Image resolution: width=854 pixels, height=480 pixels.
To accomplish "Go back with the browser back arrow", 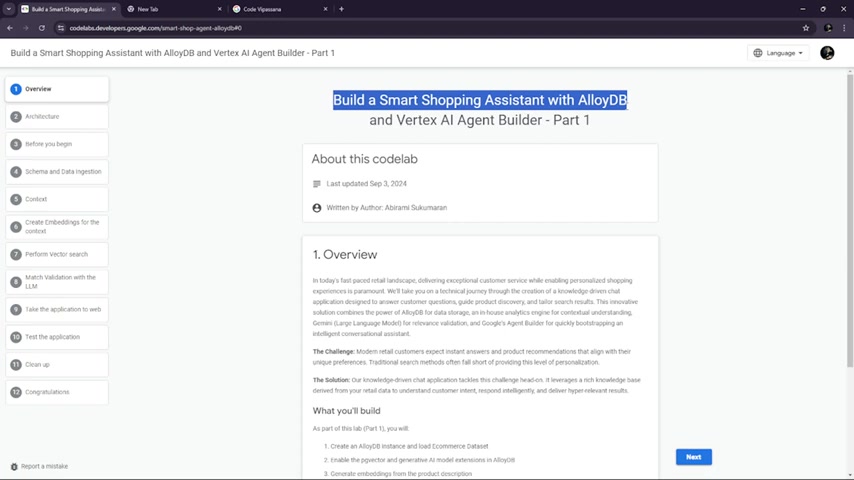I will (x=10, y=28).
